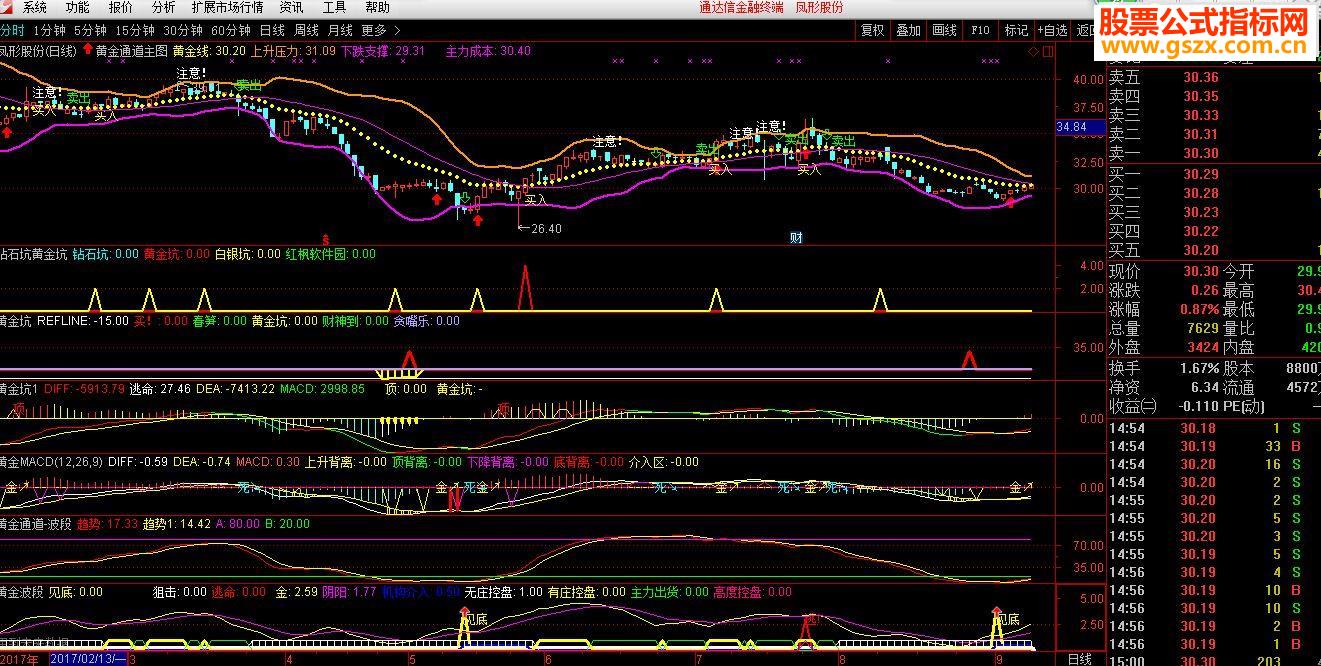Open the 功能 menu
This screenshot has height=666, width=1321.
[x=77, y=7]
